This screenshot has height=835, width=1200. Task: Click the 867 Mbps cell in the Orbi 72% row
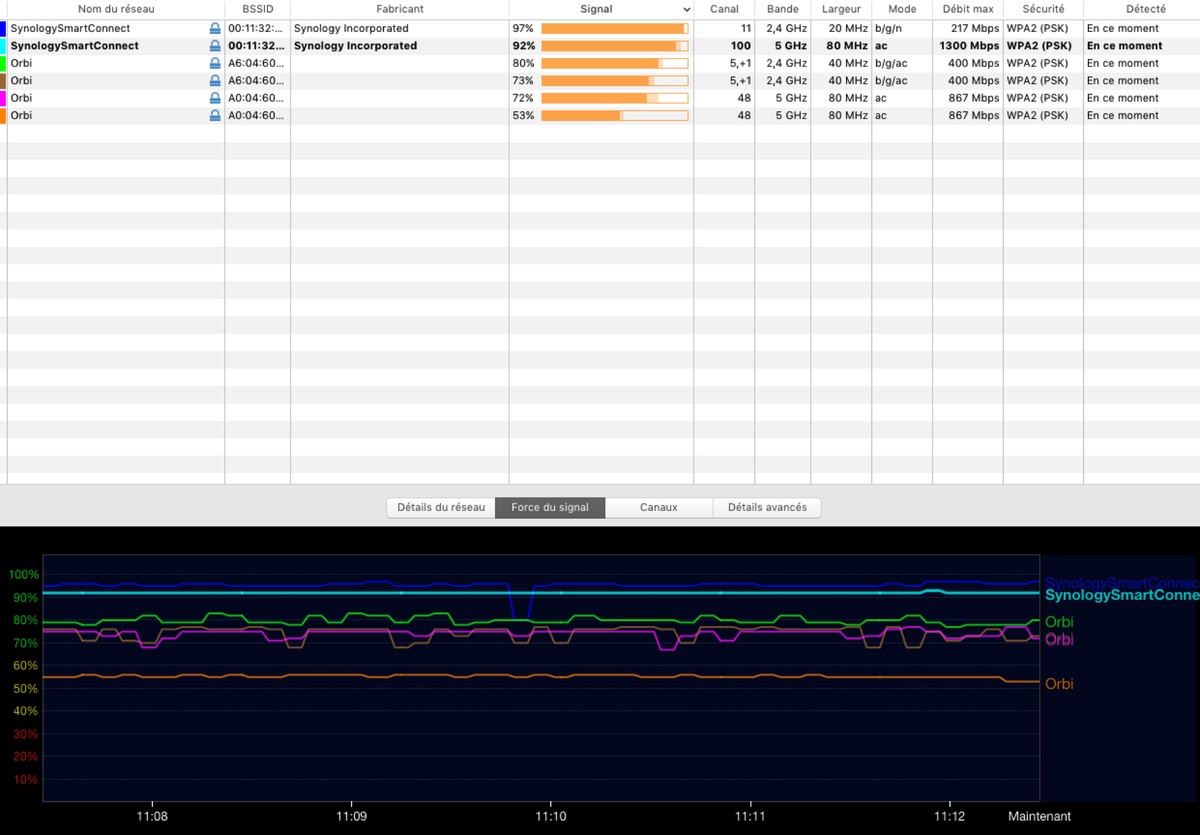tap(973, 98)
